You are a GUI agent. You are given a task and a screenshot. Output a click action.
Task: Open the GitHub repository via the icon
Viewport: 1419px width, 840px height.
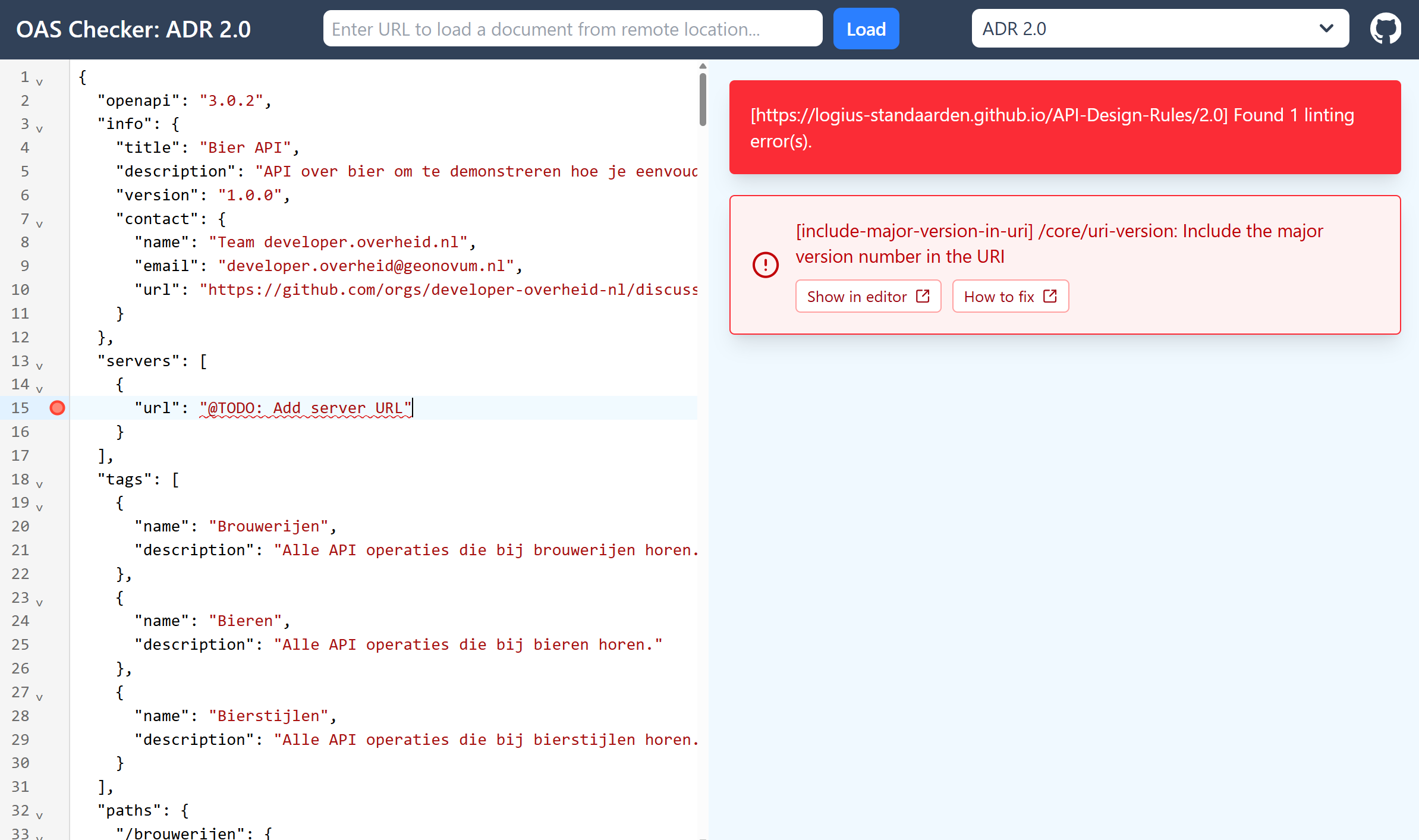1386,28
